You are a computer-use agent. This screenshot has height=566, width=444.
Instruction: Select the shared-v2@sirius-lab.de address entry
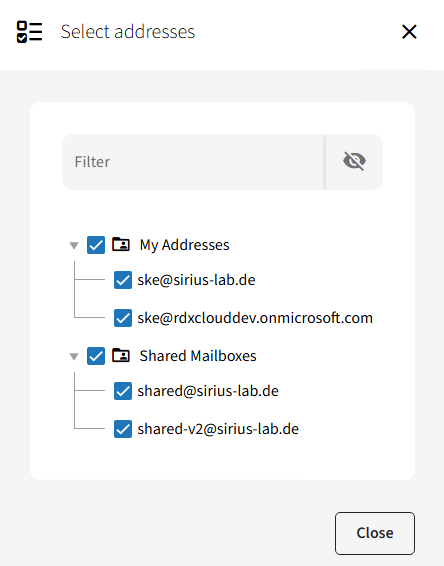click(218, 429)
